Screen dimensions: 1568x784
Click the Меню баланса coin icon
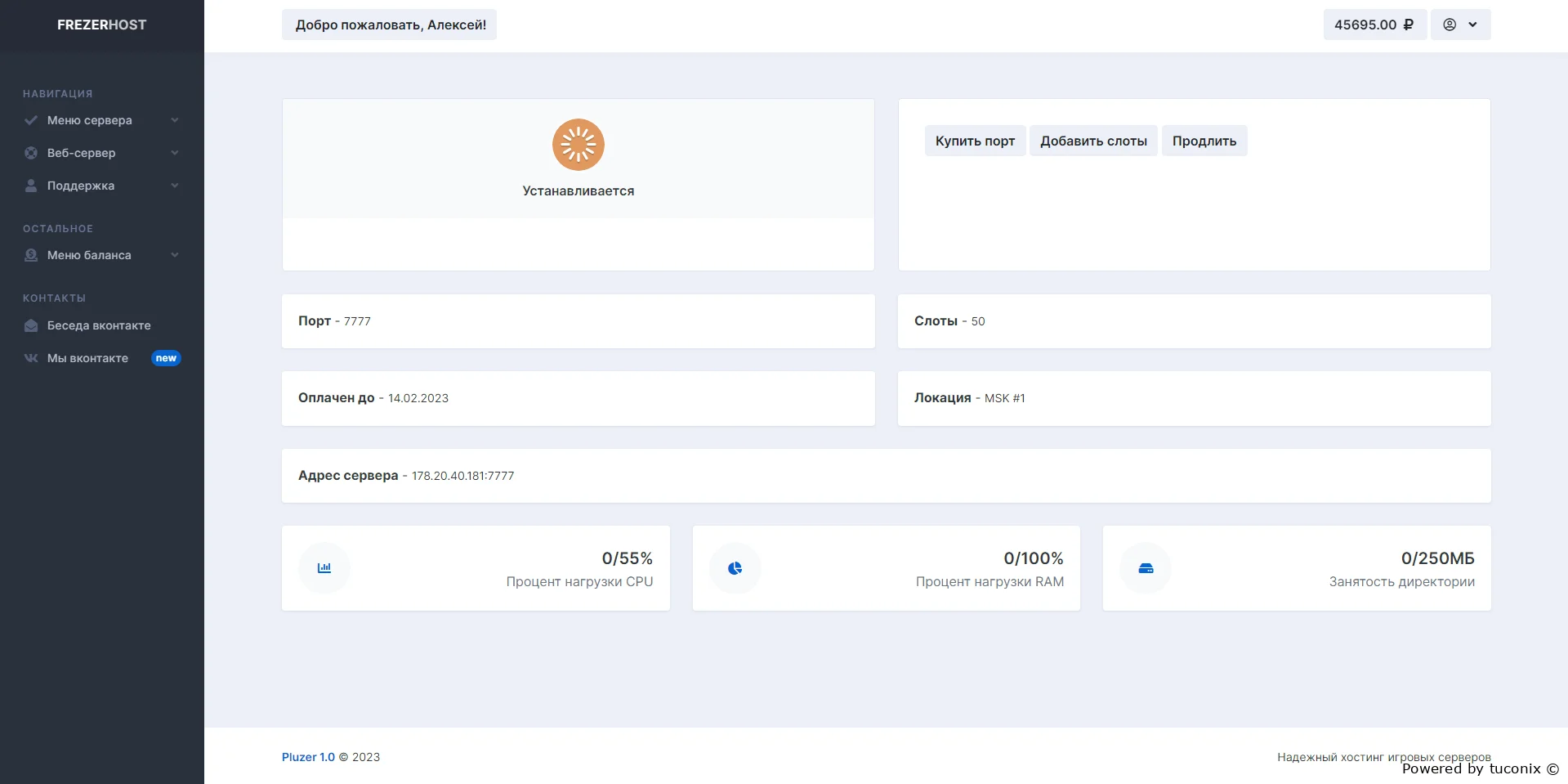[31, 255]
